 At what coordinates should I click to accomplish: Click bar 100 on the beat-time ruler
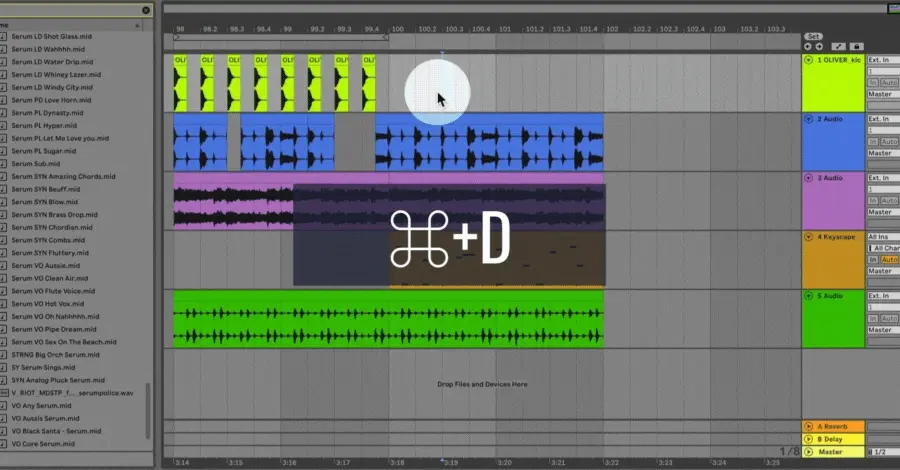pos(397,29)
